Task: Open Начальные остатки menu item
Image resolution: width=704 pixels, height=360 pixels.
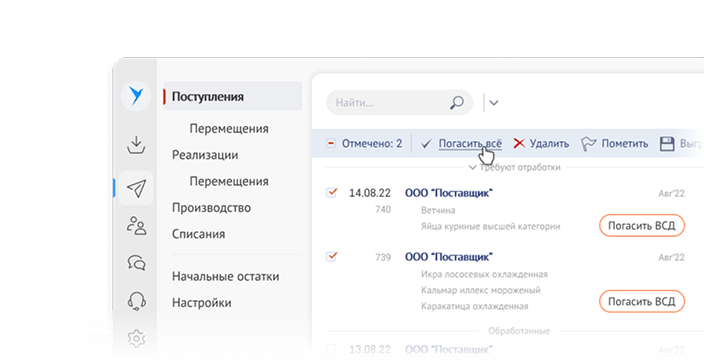Action: point(225,276)
